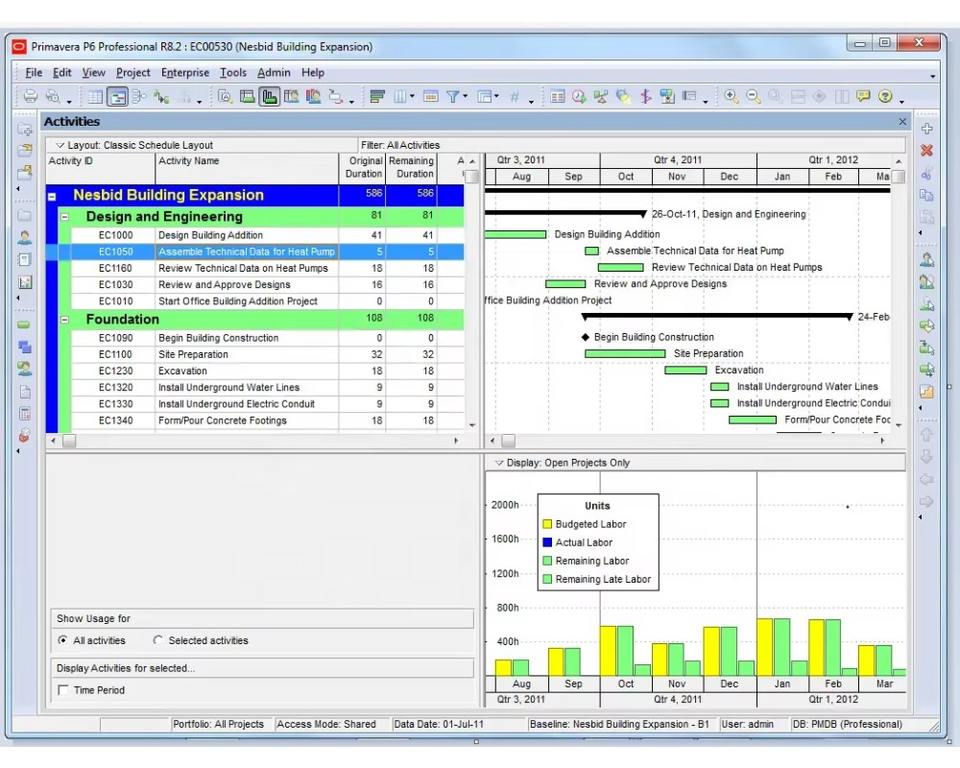The image size is (960, 768).
Task: Enable the Time Period checkbox
Action: (62, 690)
